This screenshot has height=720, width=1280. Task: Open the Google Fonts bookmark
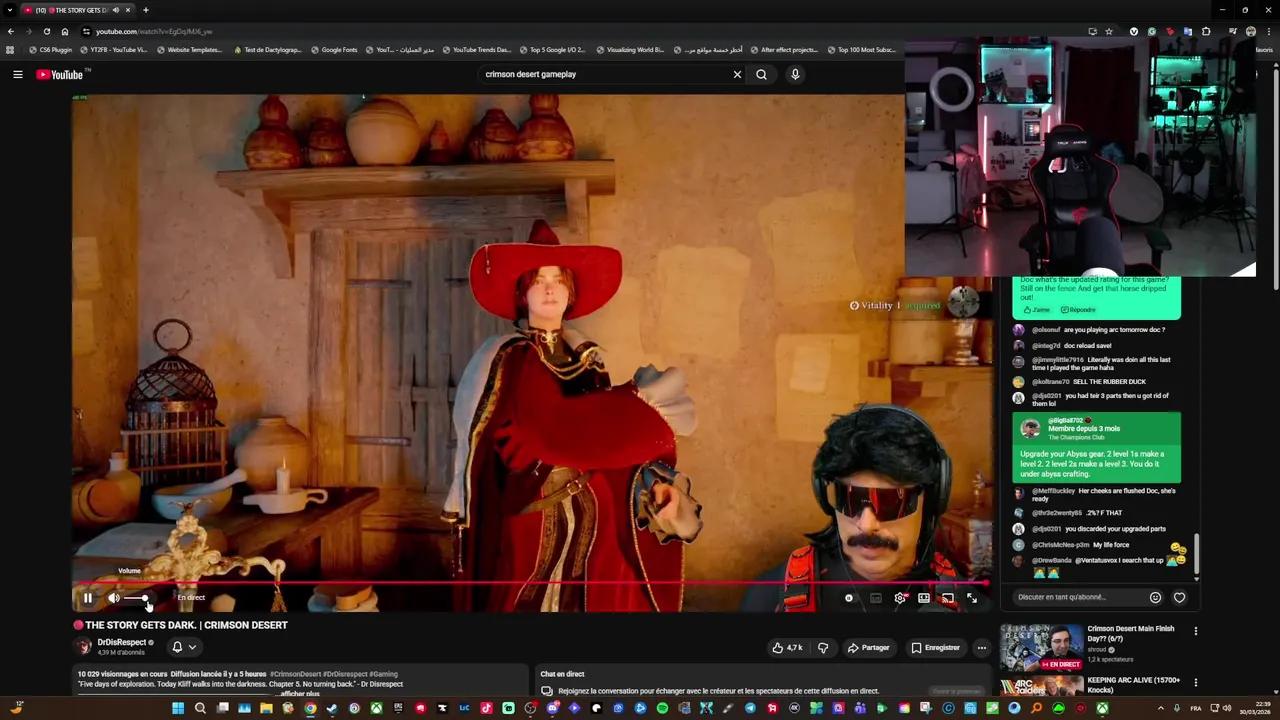coord(334,50)
